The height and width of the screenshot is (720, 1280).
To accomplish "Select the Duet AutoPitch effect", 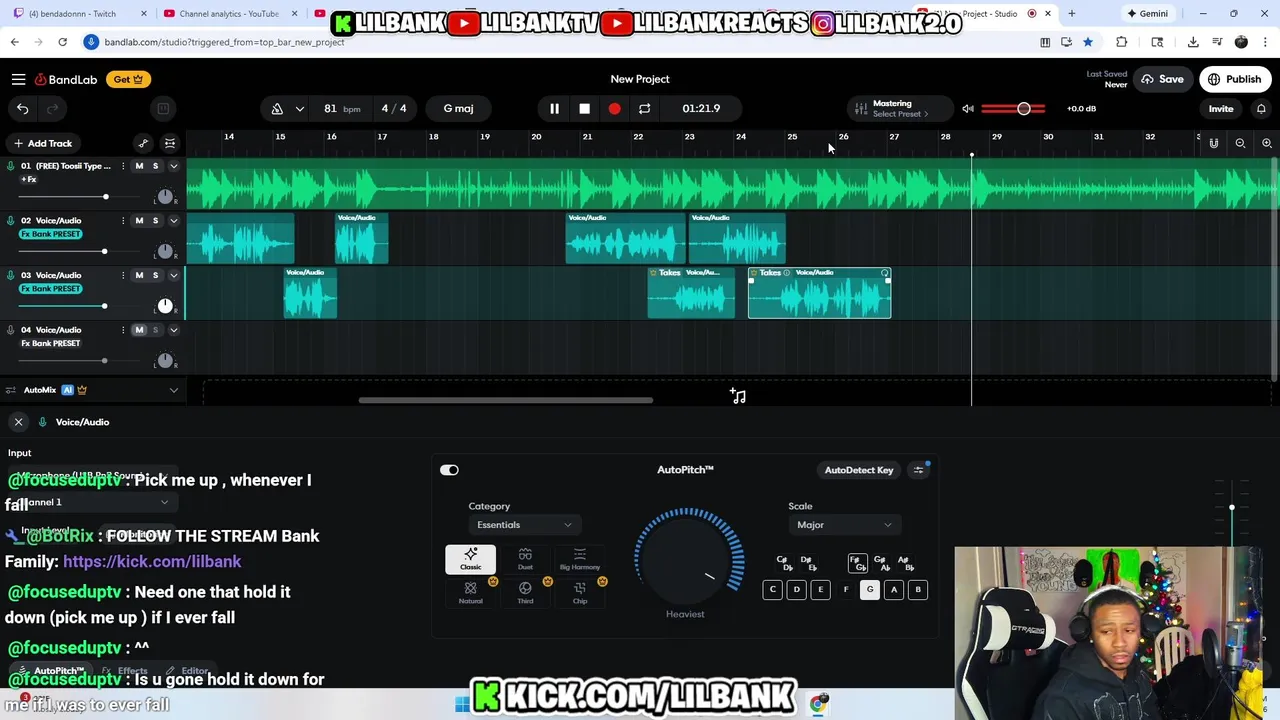I will tap(525, 559).
